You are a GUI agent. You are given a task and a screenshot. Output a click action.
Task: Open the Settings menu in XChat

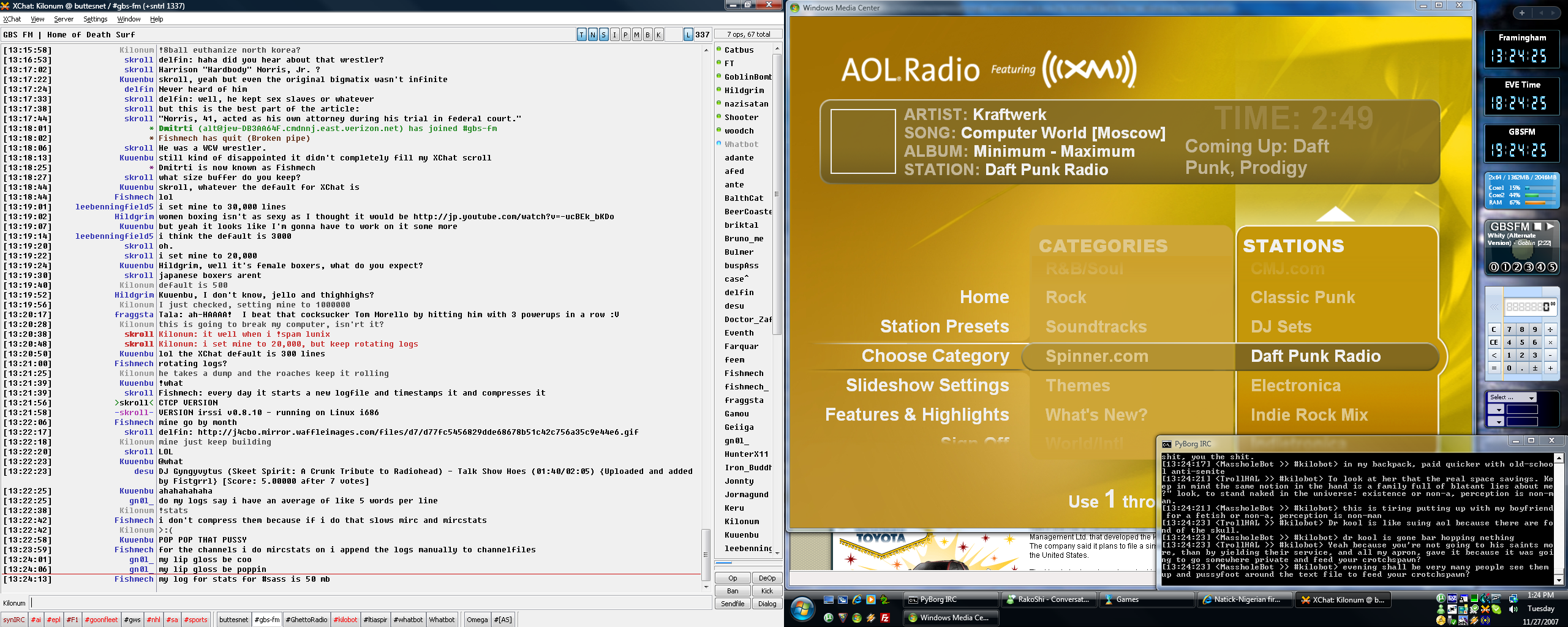tap(96, 19)
